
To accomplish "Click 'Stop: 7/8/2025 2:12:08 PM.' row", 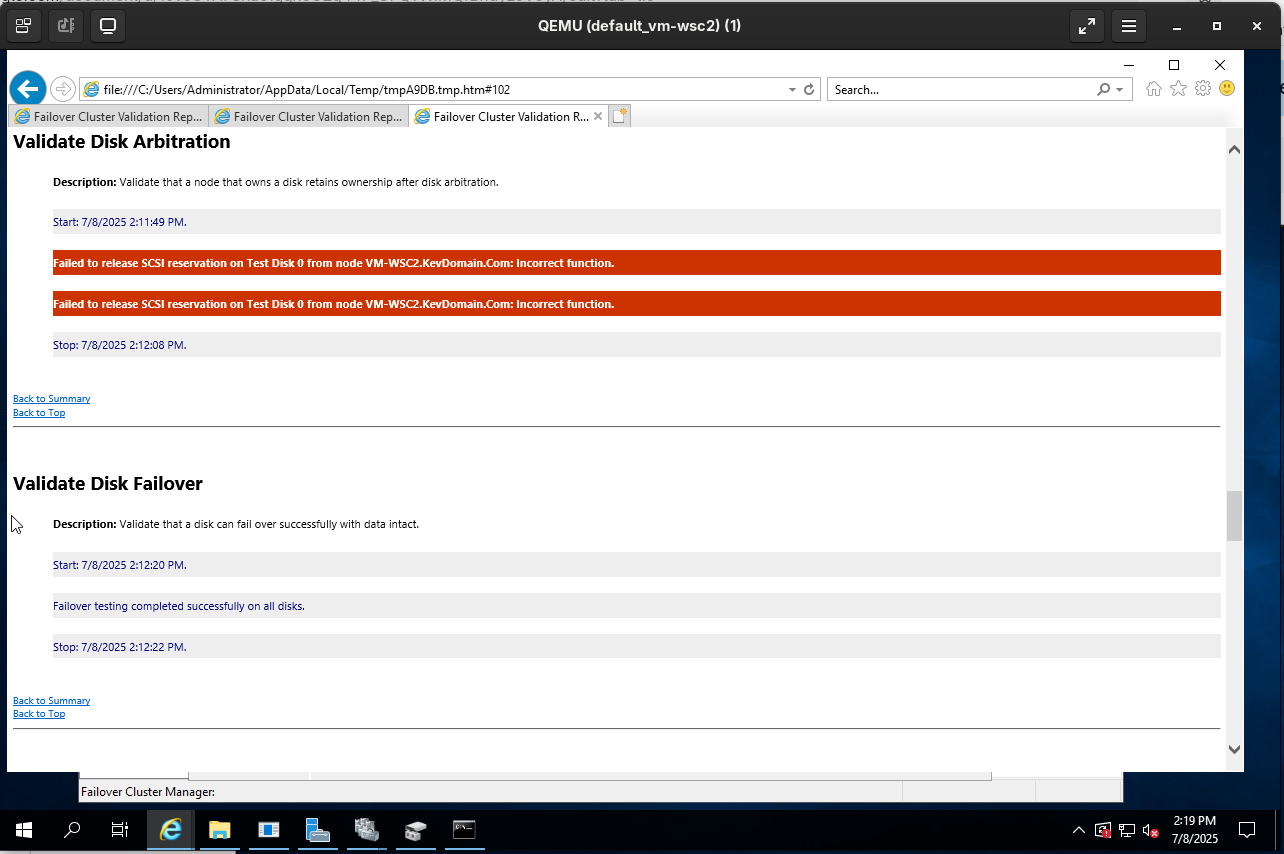I will coord(637,345).
